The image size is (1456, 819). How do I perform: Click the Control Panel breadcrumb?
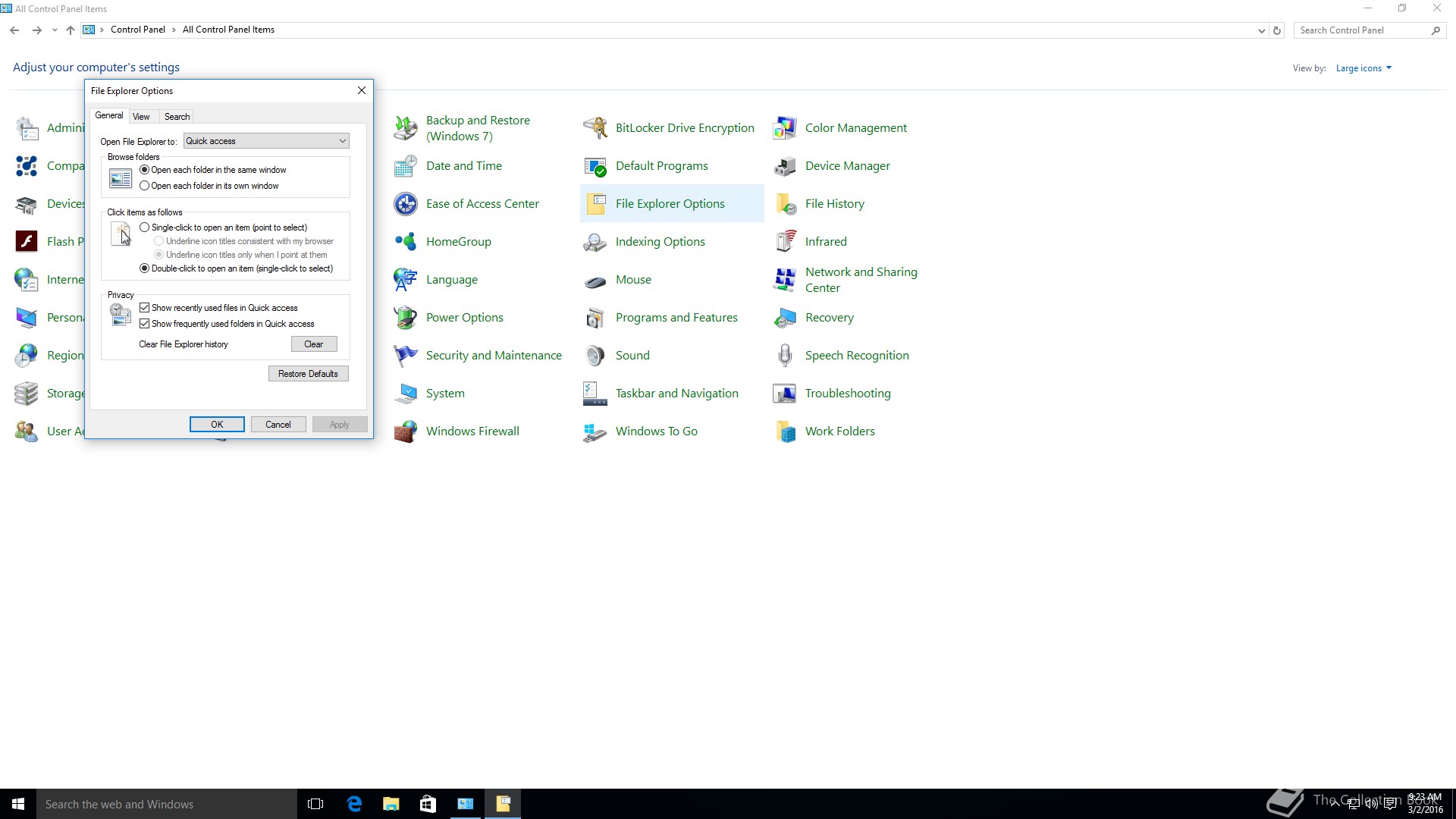click(x=138, y=30)
